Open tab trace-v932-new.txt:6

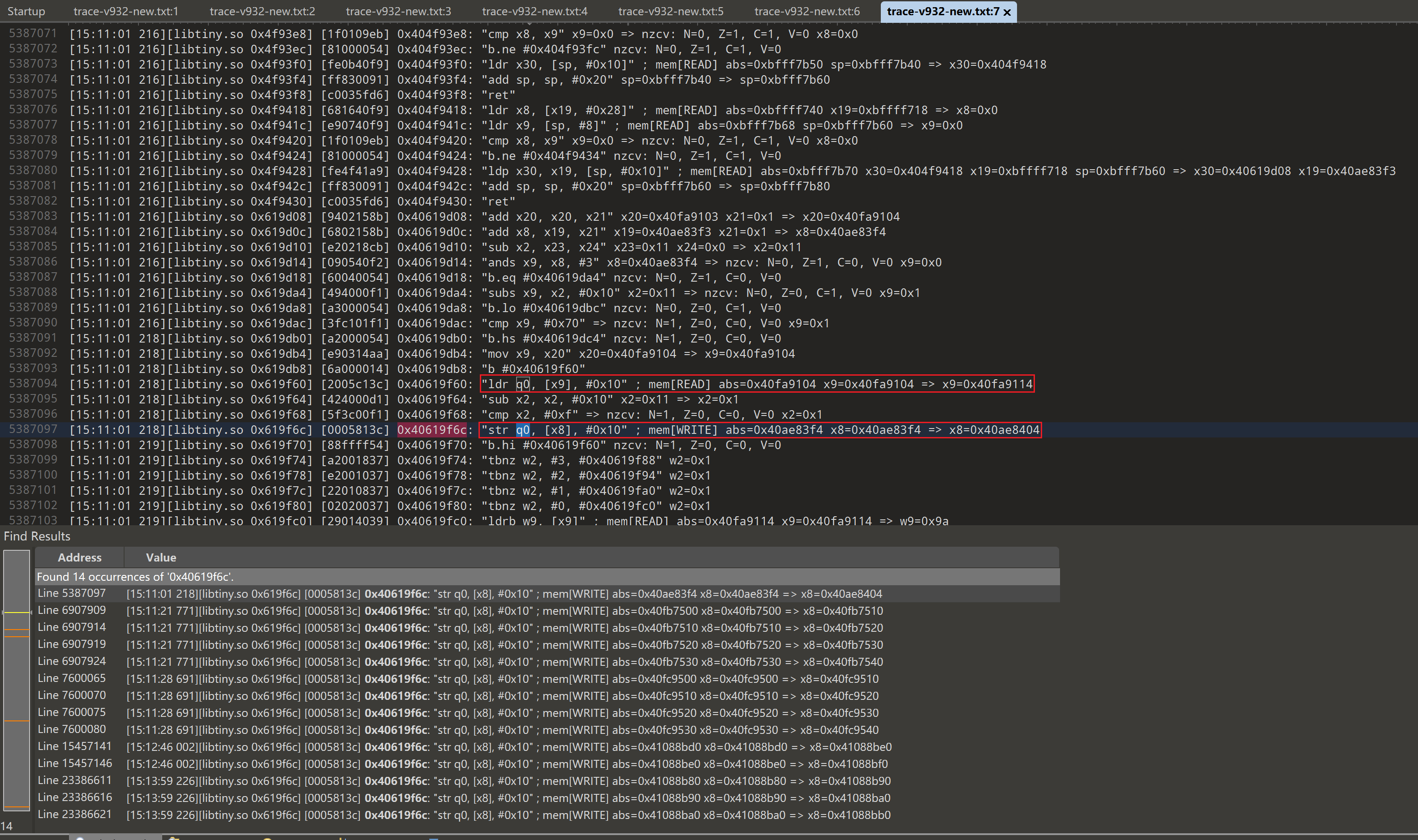pyautogui.click(x=807, y=11)
